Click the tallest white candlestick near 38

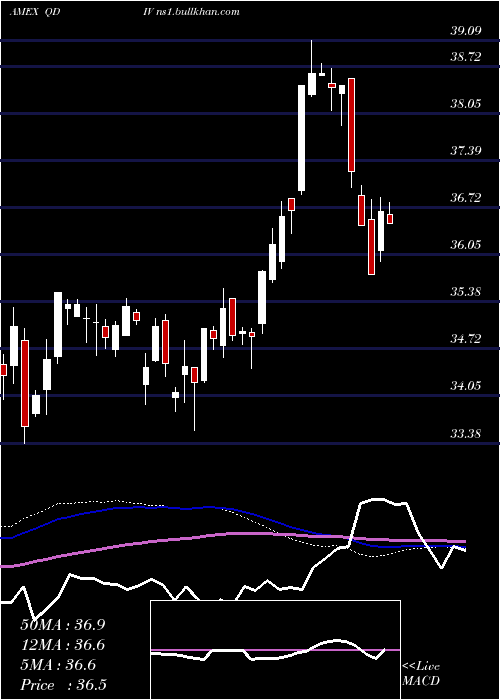point(302,138)
